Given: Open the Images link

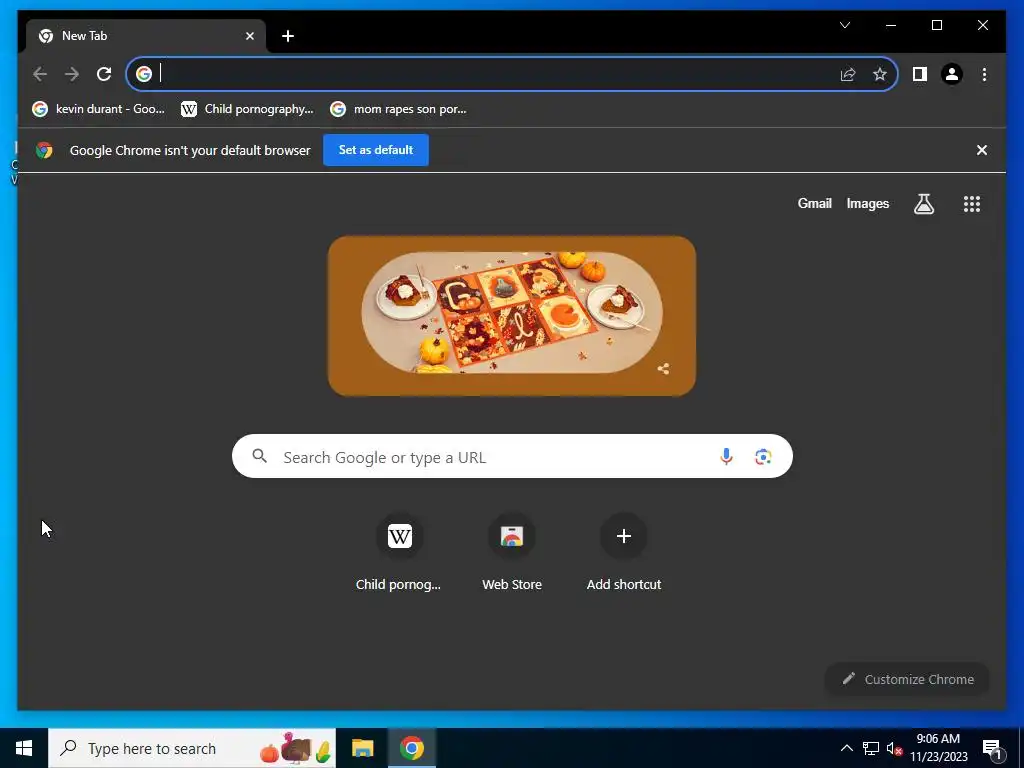Looking at the screenshot, I should (867, 204).
